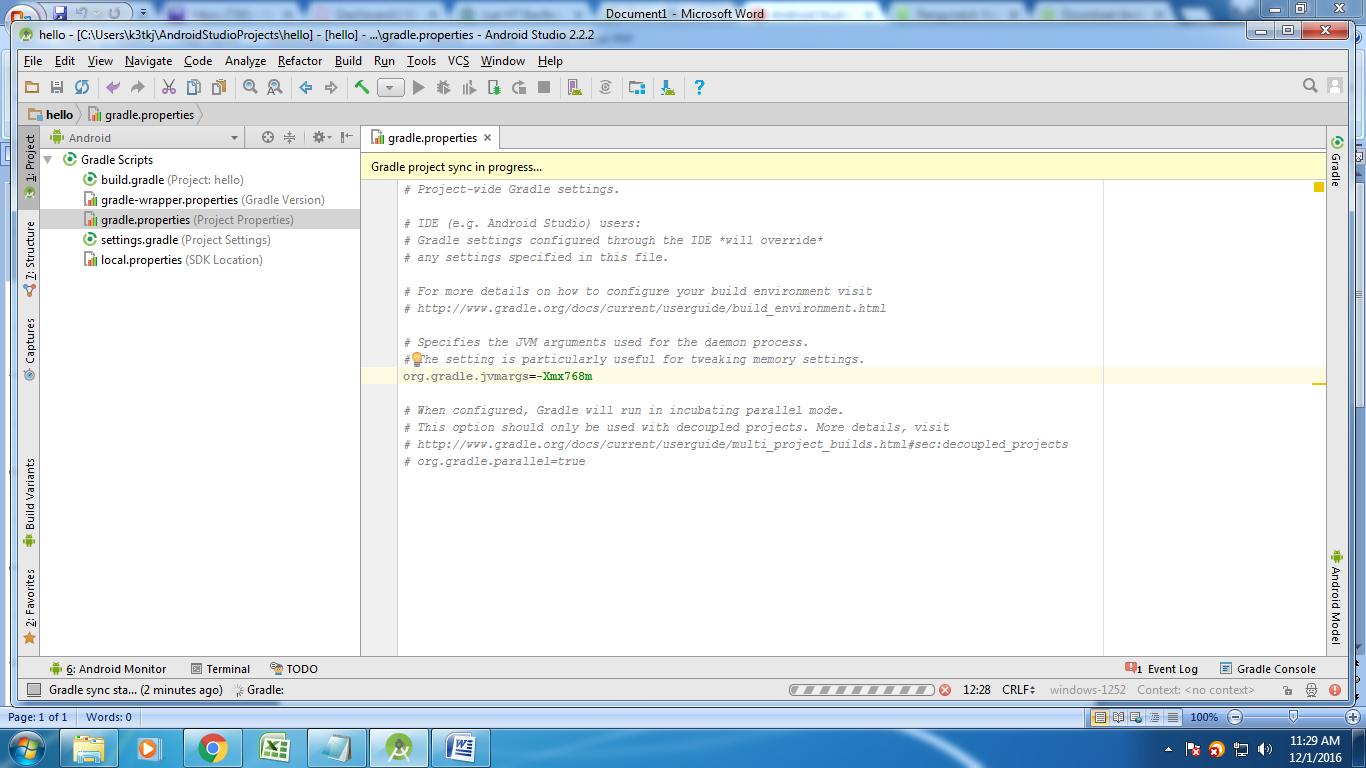Open Find with the magnifier toolbar icon
This screenshot has width=1366, height=768.
[x=250, y=88]
